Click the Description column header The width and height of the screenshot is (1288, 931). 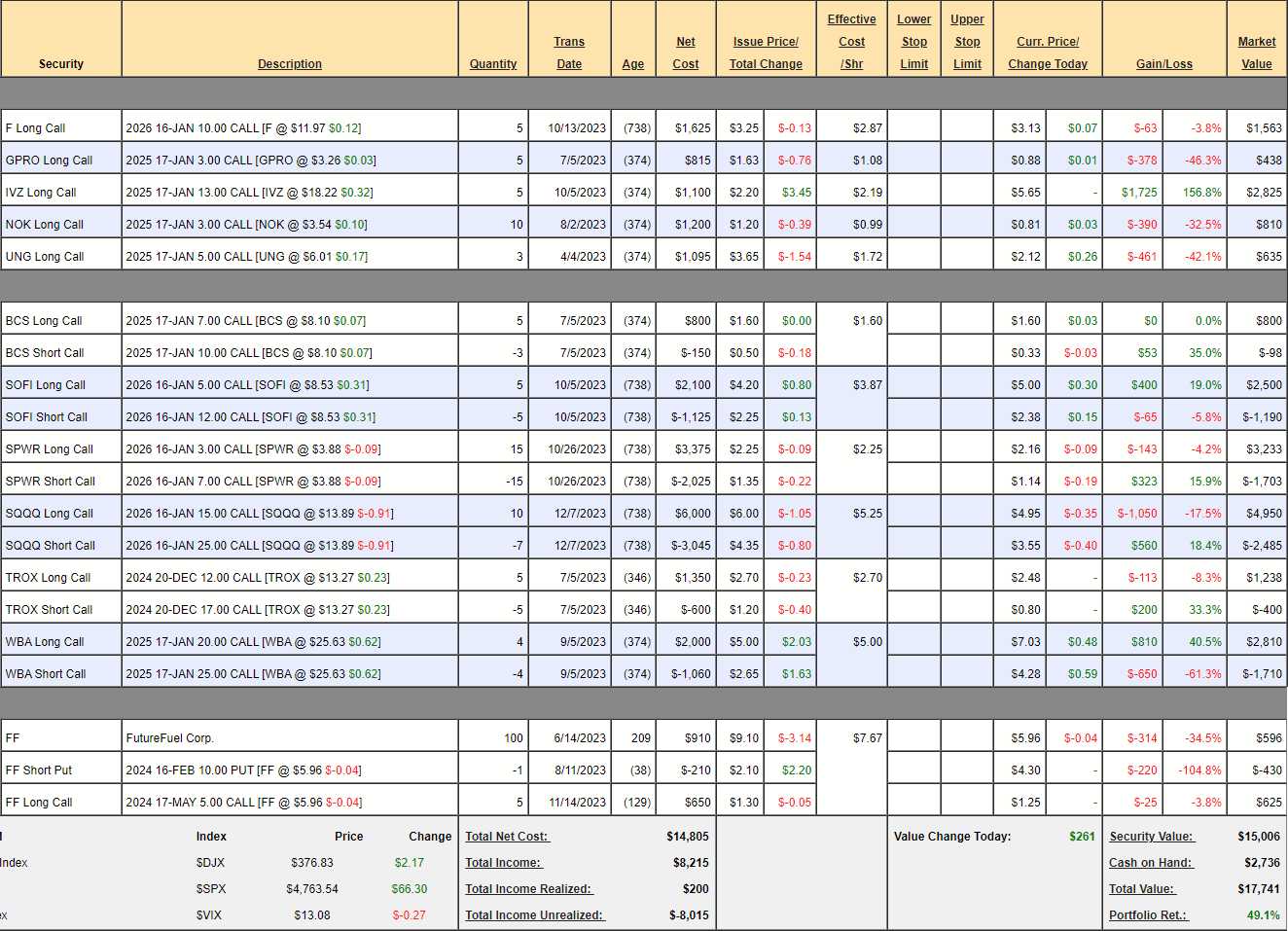(289, 64)
